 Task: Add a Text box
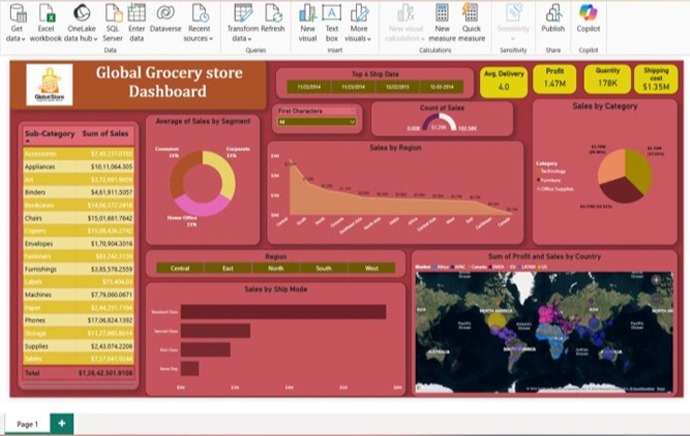[x=332, y=13]
